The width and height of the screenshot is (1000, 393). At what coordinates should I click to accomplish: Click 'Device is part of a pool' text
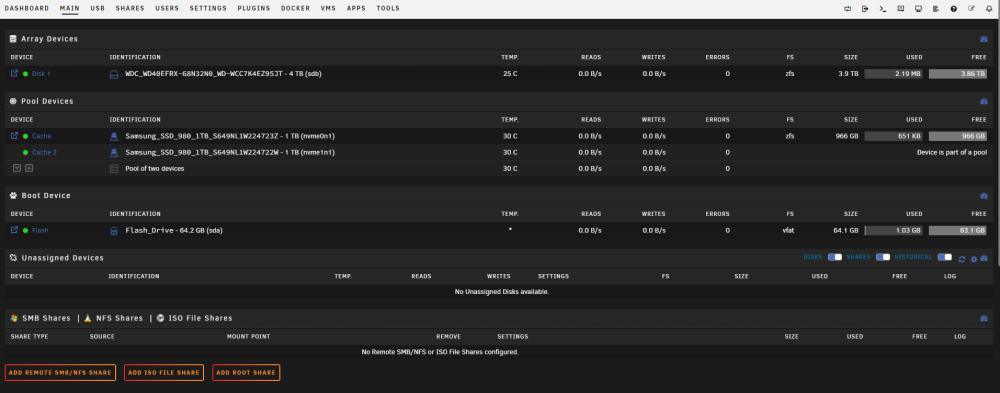coord(952,153)
